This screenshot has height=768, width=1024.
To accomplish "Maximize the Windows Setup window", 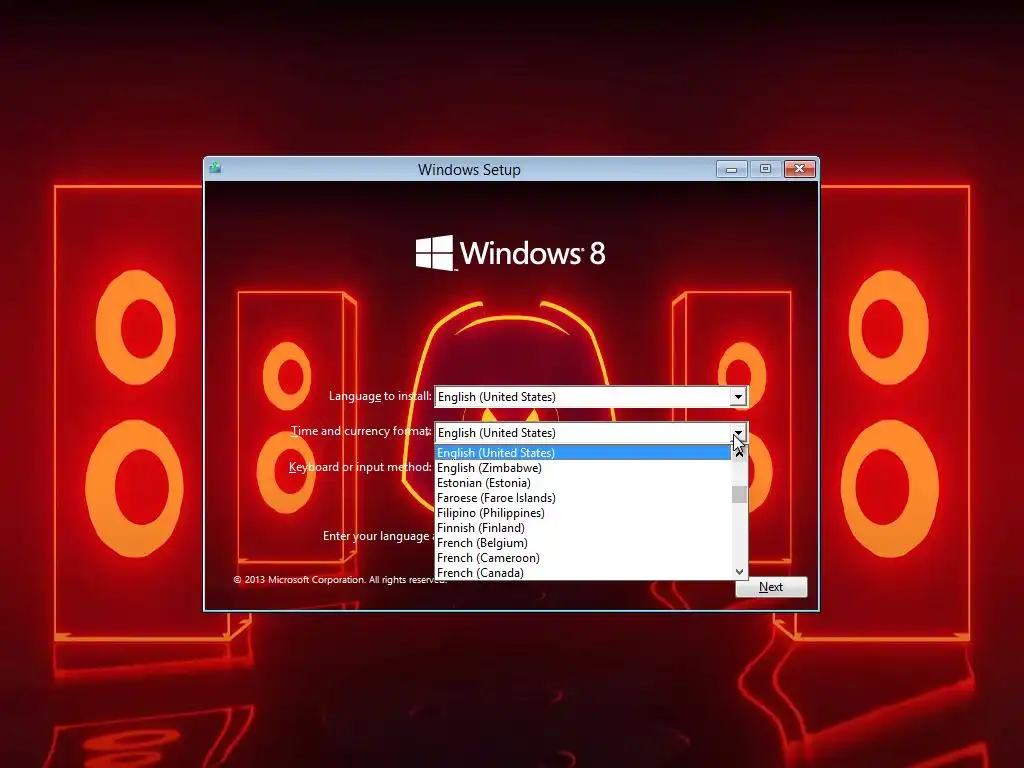I will (x=765, y=169).
